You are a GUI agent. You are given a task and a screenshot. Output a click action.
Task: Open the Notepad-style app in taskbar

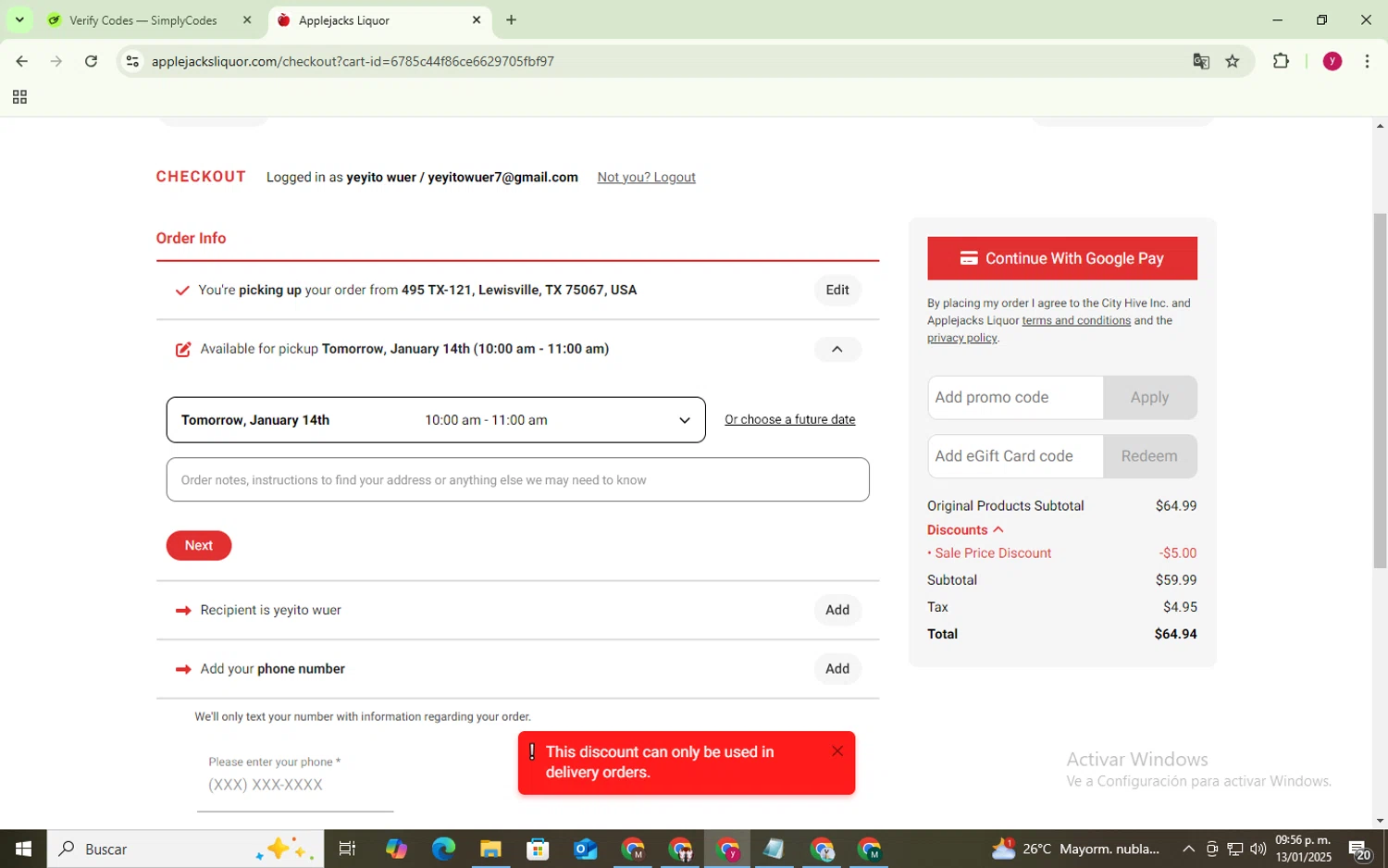click(x=775, y=849)
